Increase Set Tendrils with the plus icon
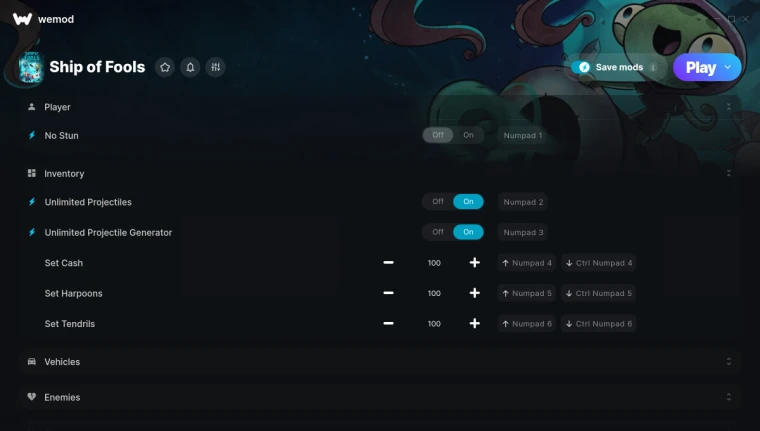Image resolution: width=760 pixels, height=431 pixels. [475, 323]
